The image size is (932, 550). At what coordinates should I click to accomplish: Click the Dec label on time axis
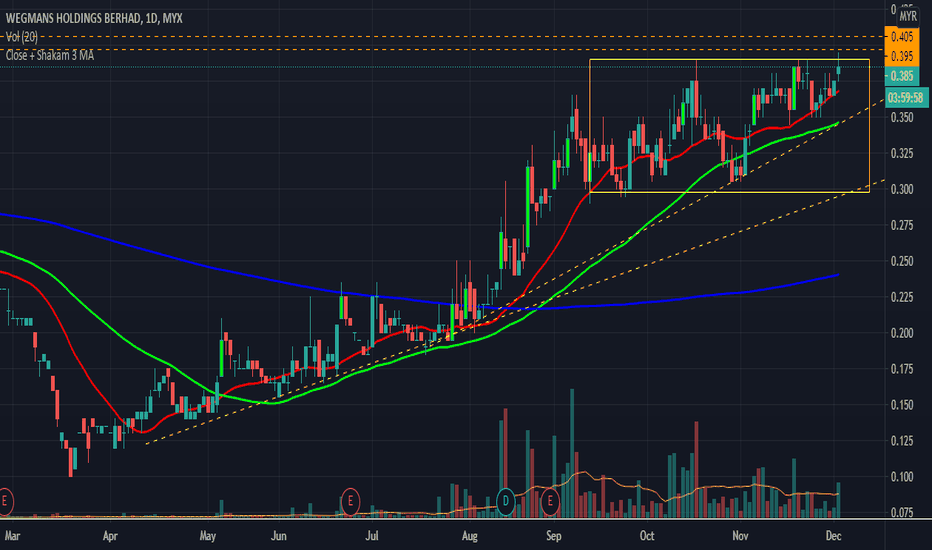tap(833, 536)
